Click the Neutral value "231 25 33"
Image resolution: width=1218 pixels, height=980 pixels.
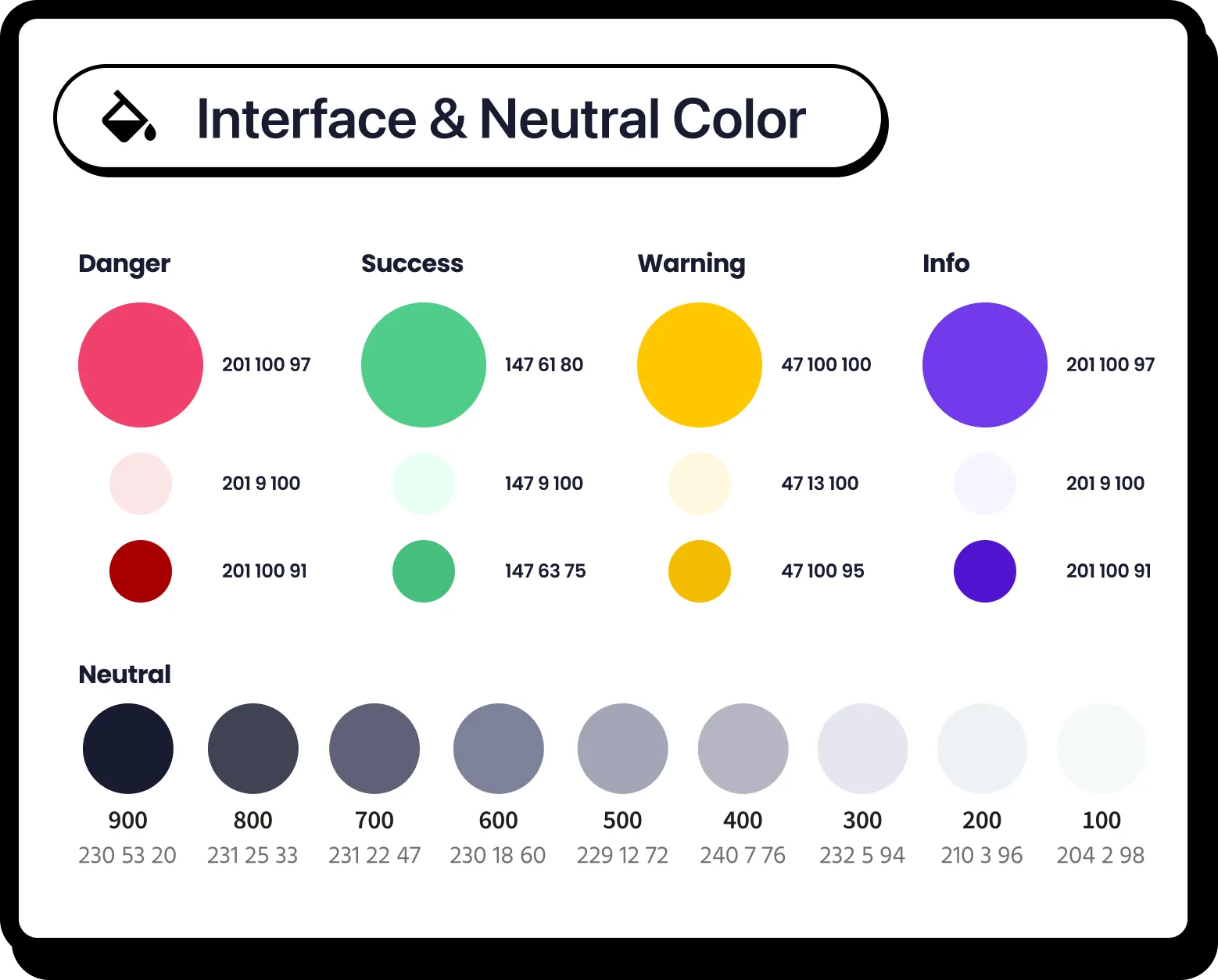click(253, 856)
